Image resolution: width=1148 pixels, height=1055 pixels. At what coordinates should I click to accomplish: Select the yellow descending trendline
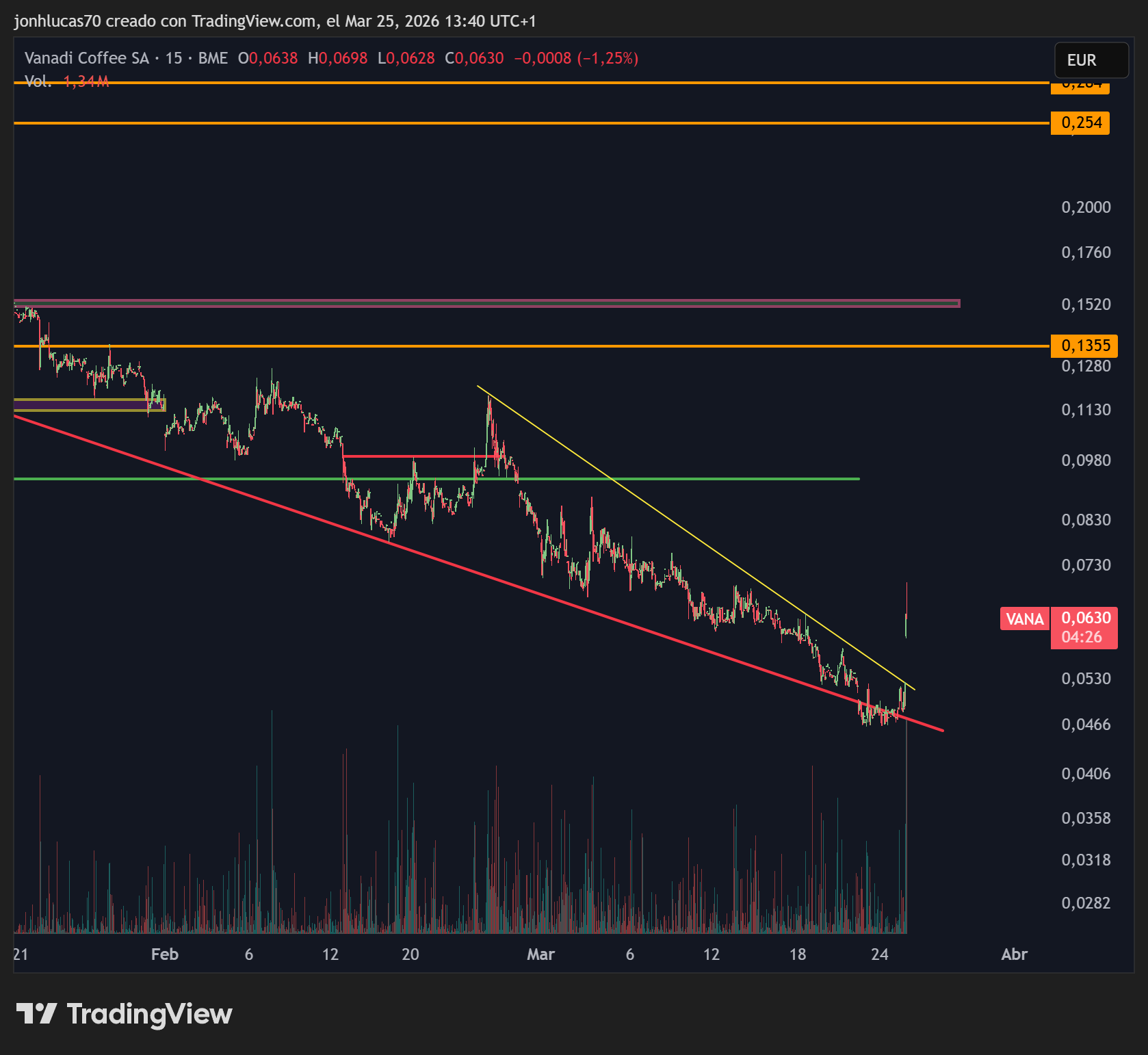point(695,538)
